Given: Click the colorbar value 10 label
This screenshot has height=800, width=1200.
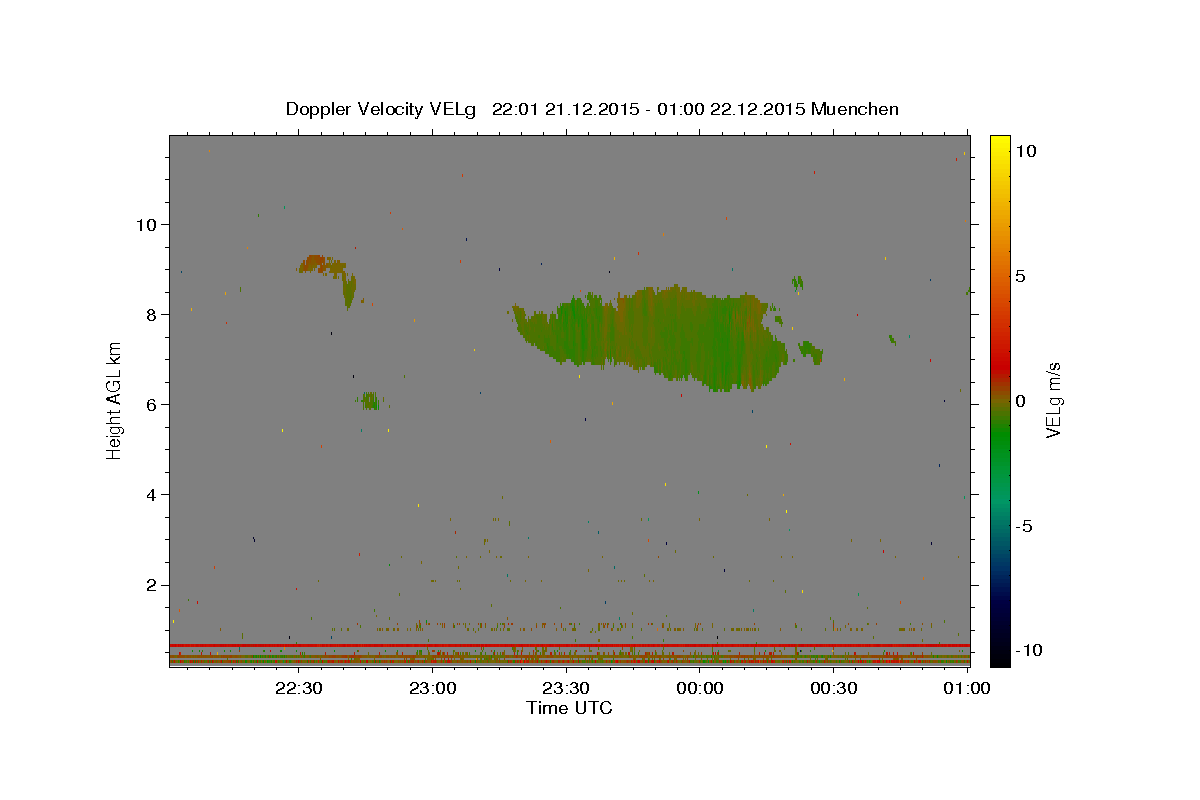Looking at the screenshot, I should click(x=1025, y=150).
